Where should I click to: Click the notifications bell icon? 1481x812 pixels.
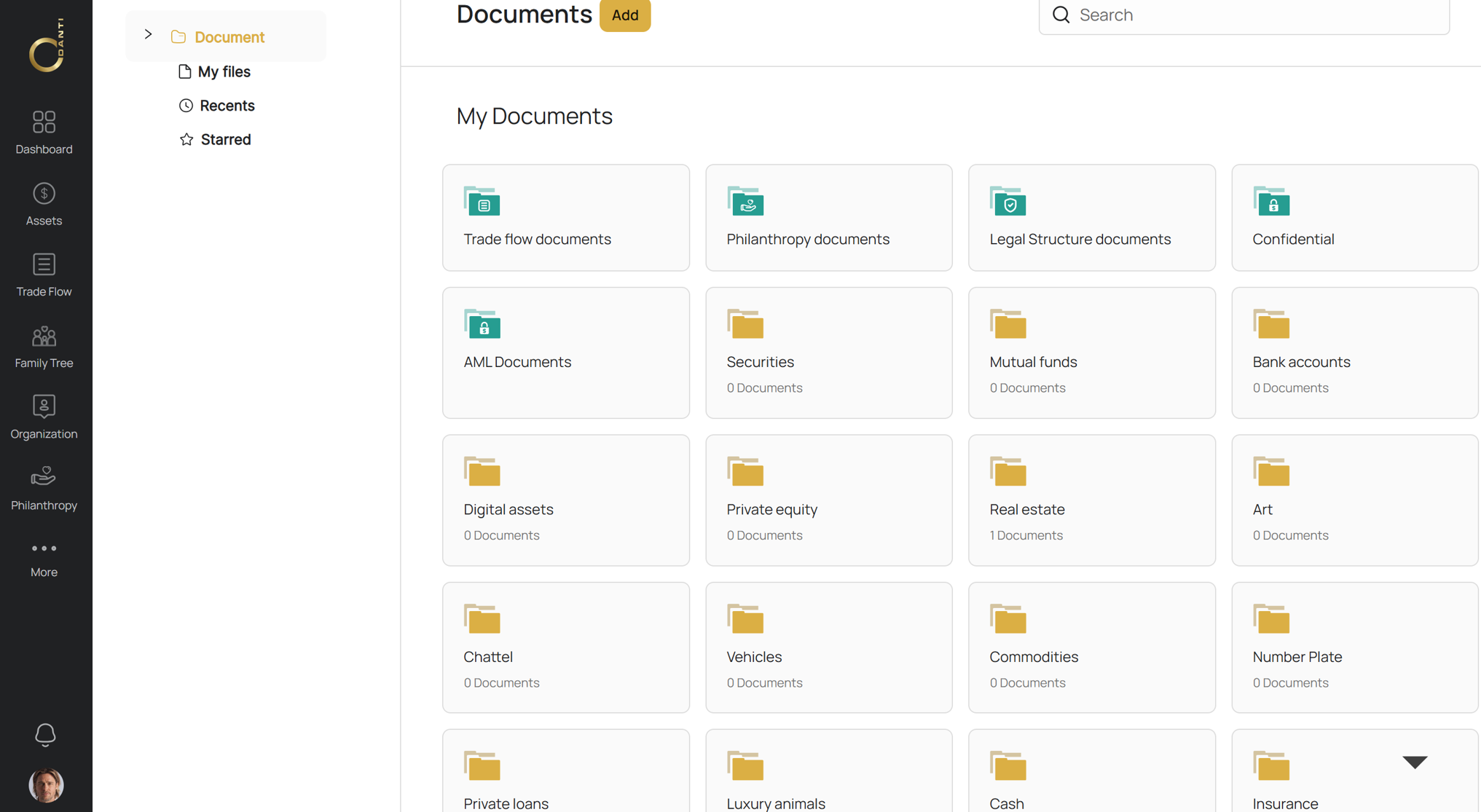tap(45, 734)
